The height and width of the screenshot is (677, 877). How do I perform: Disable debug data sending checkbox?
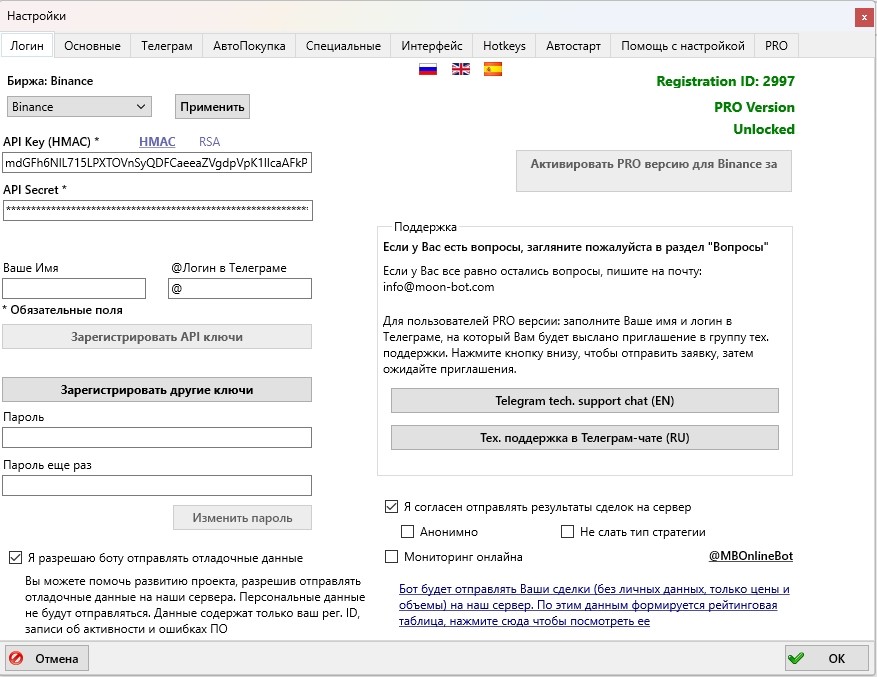(13, 559)
